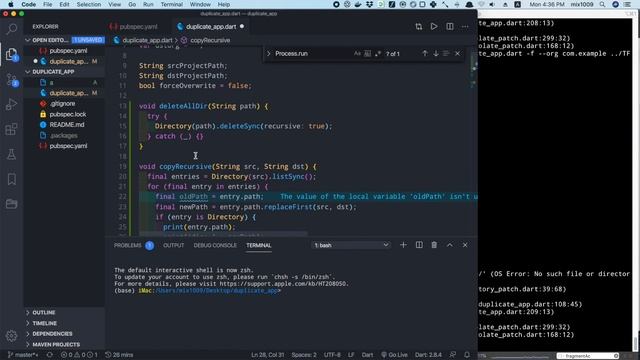Viewport: 640px width, 360px height.
Task: Toggle Use Regular Expression in find
Action: [378, 53]
